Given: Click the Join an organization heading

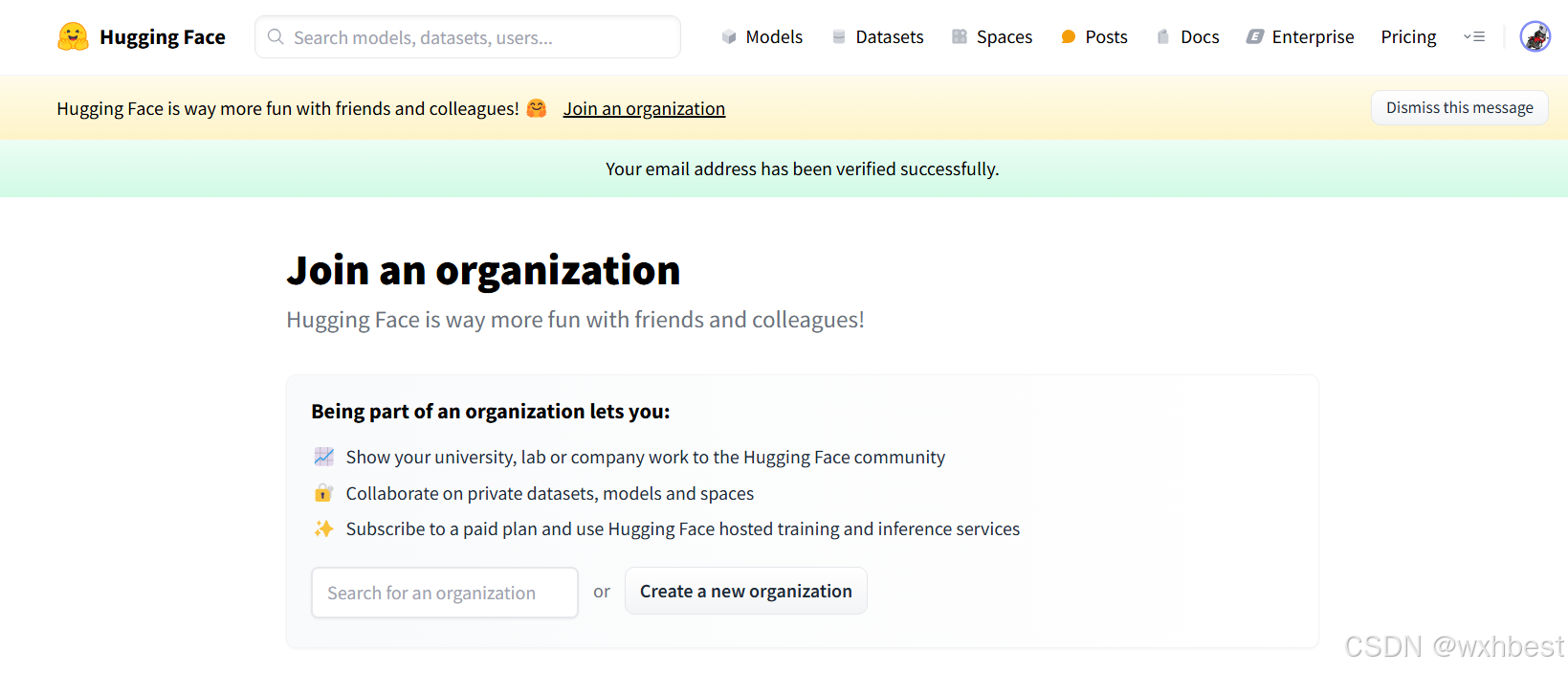Looking at the screenshot, I should pyautogui.click(x=483, y=271).
